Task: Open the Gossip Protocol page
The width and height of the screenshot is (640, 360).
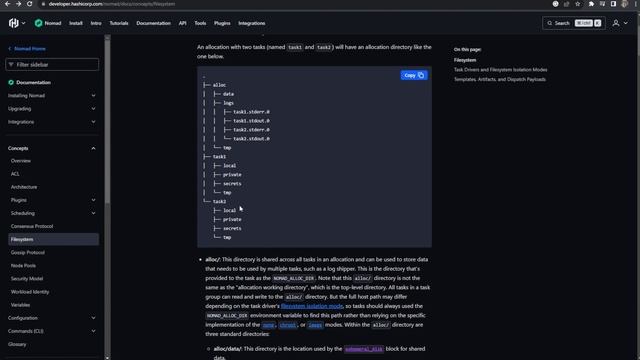Action: [x=28, y=252]
